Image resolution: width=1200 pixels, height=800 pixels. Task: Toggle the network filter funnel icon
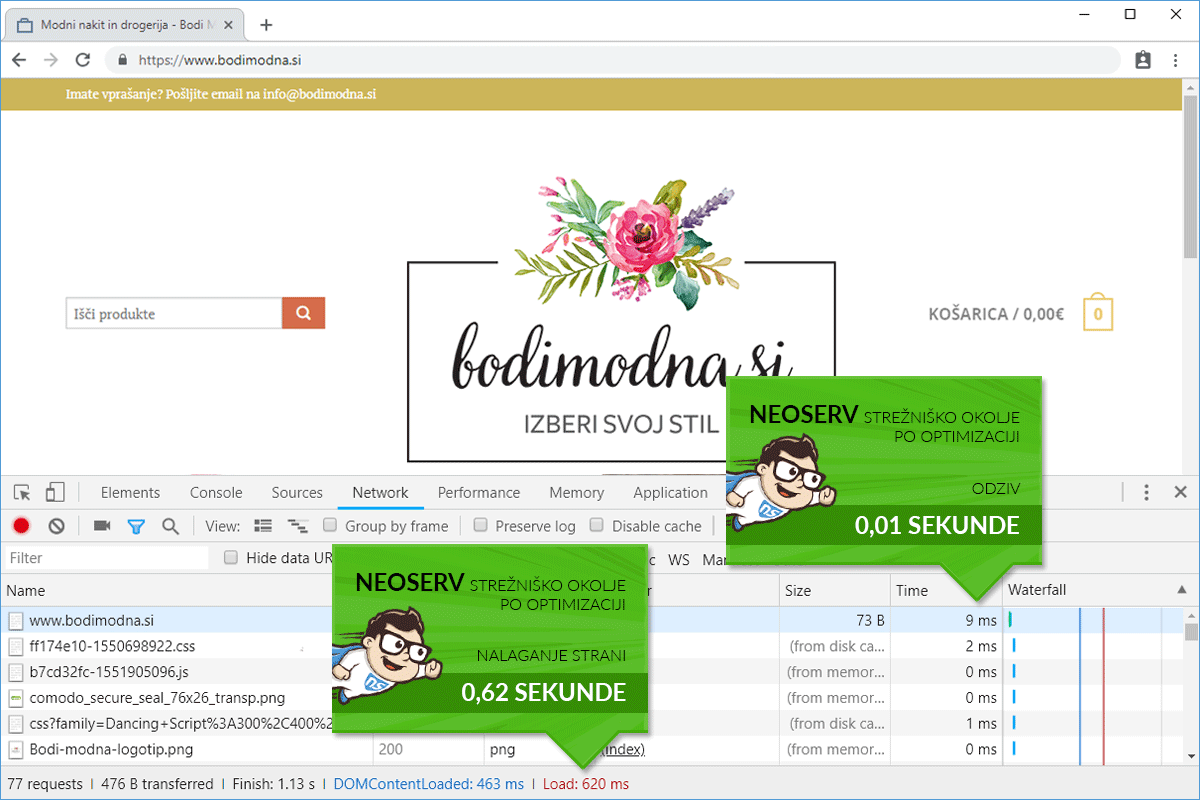(136, 526)
